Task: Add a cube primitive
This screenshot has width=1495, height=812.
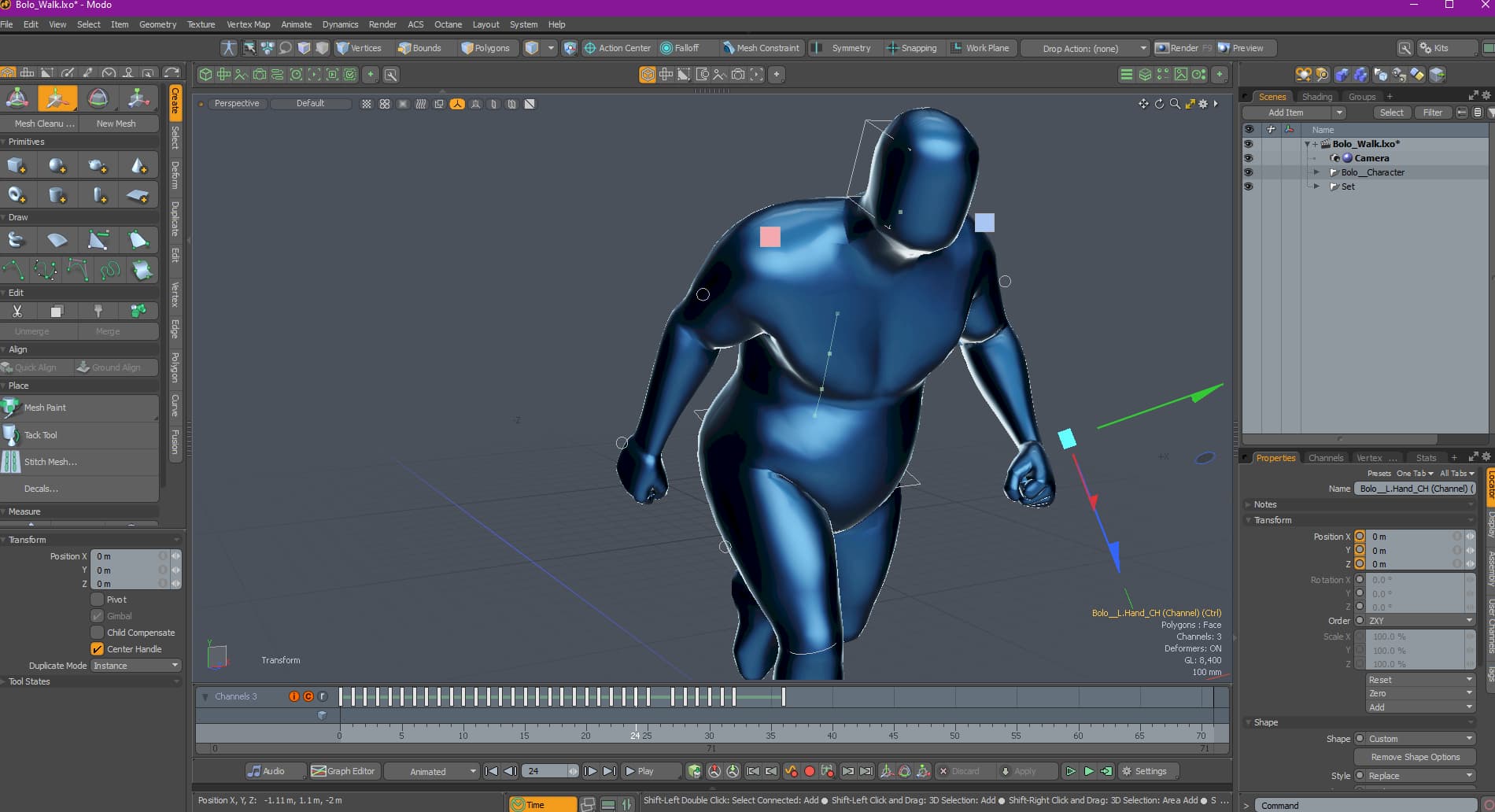Action: pos(17,166)
